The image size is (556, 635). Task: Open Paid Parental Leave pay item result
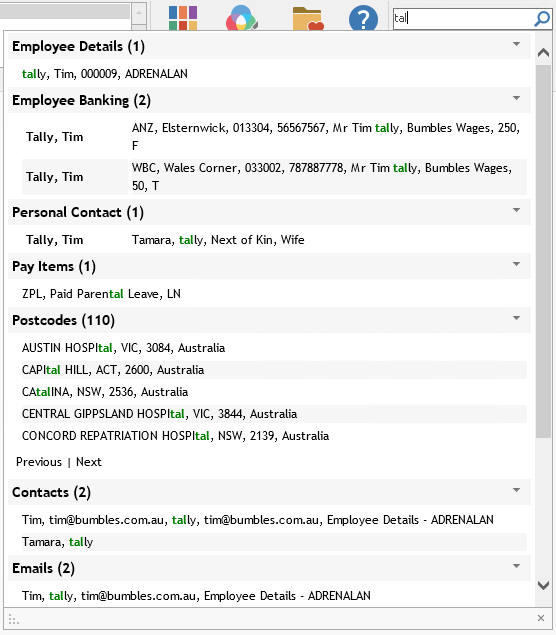click(101, 294)
